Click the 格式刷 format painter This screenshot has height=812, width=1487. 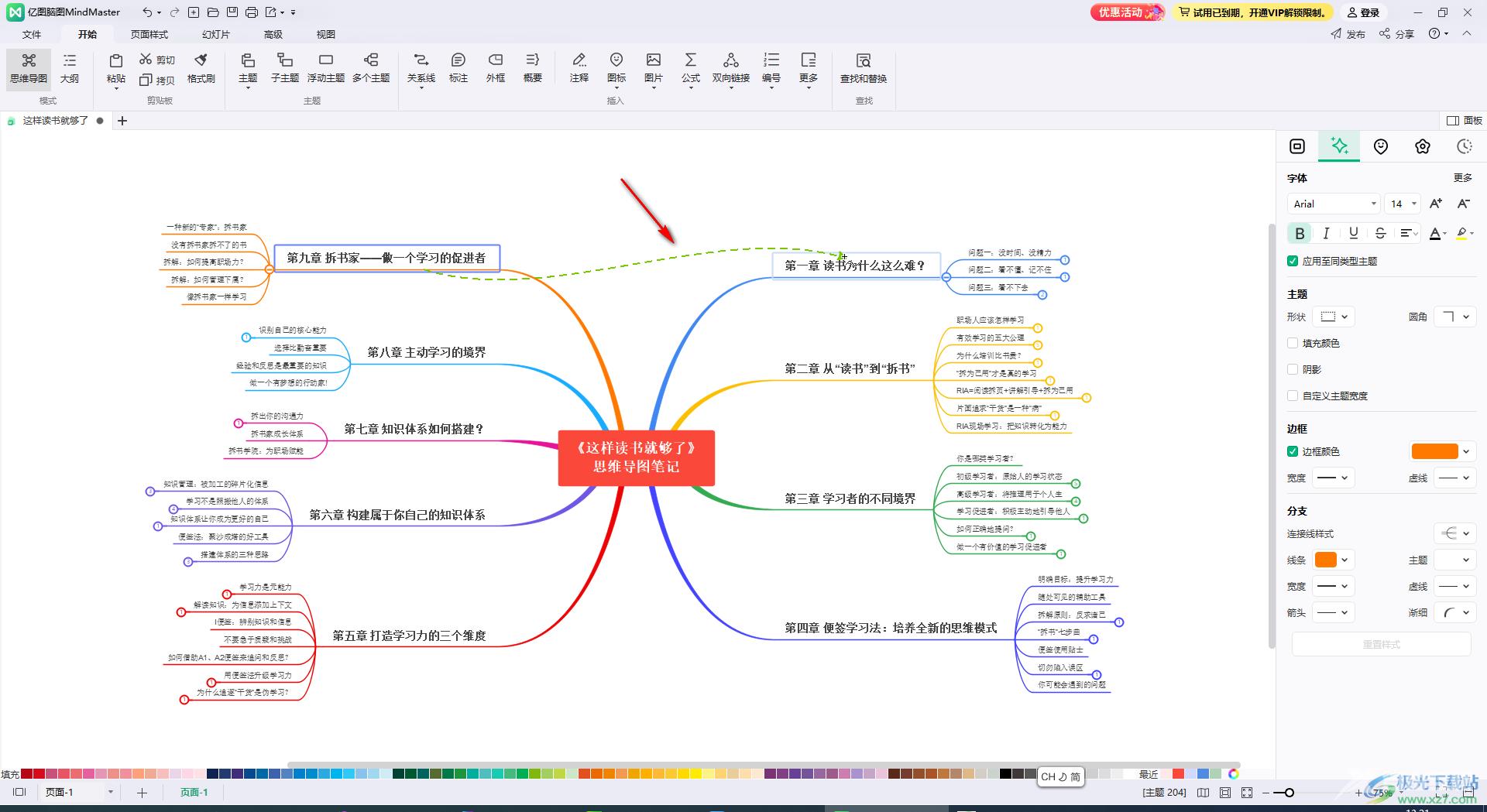[201, 68]
